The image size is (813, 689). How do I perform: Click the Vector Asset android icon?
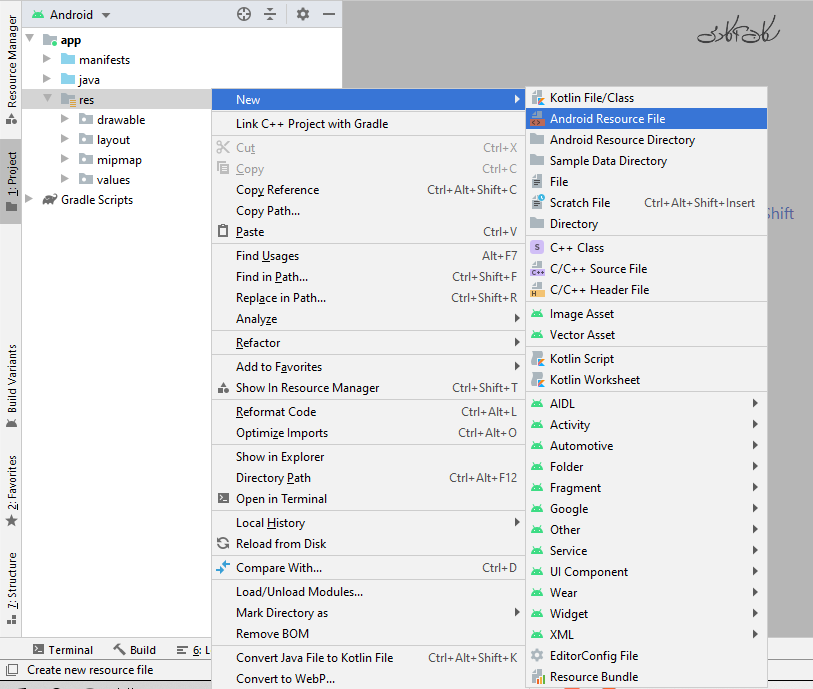click(x=538, y=335)
